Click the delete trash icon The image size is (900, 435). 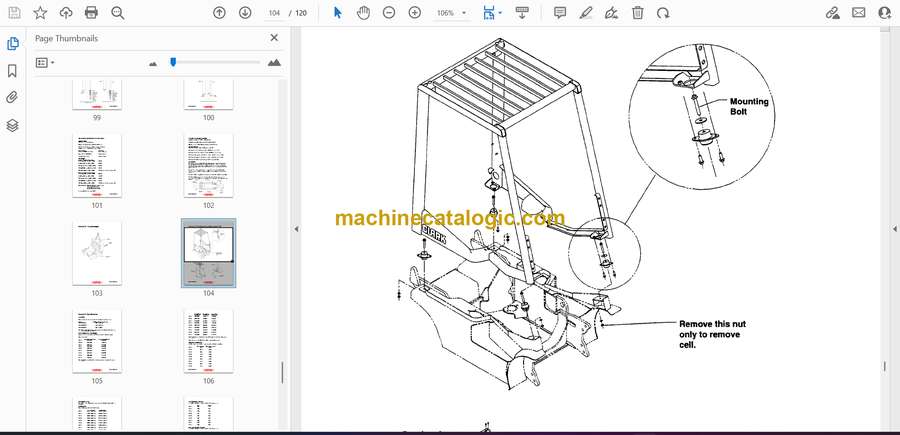click(638, 13)
